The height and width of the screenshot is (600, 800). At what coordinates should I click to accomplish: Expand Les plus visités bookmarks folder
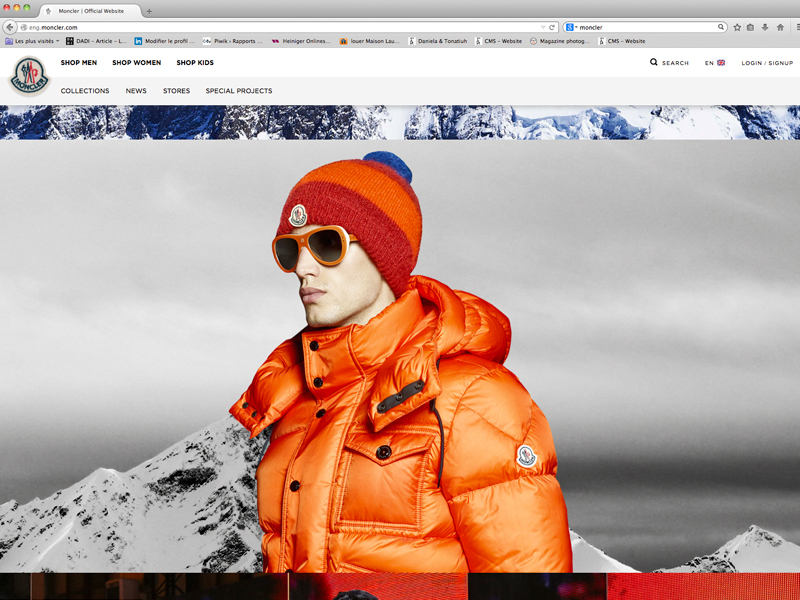[x=32, y=41]
